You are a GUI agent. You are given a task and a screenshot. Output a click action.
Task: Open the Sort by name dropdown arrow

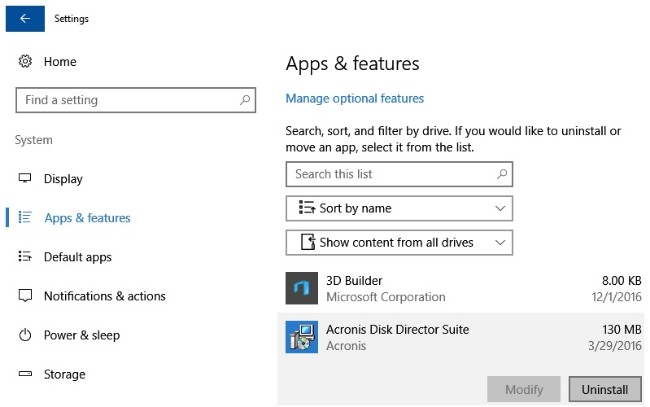point(500,208)
